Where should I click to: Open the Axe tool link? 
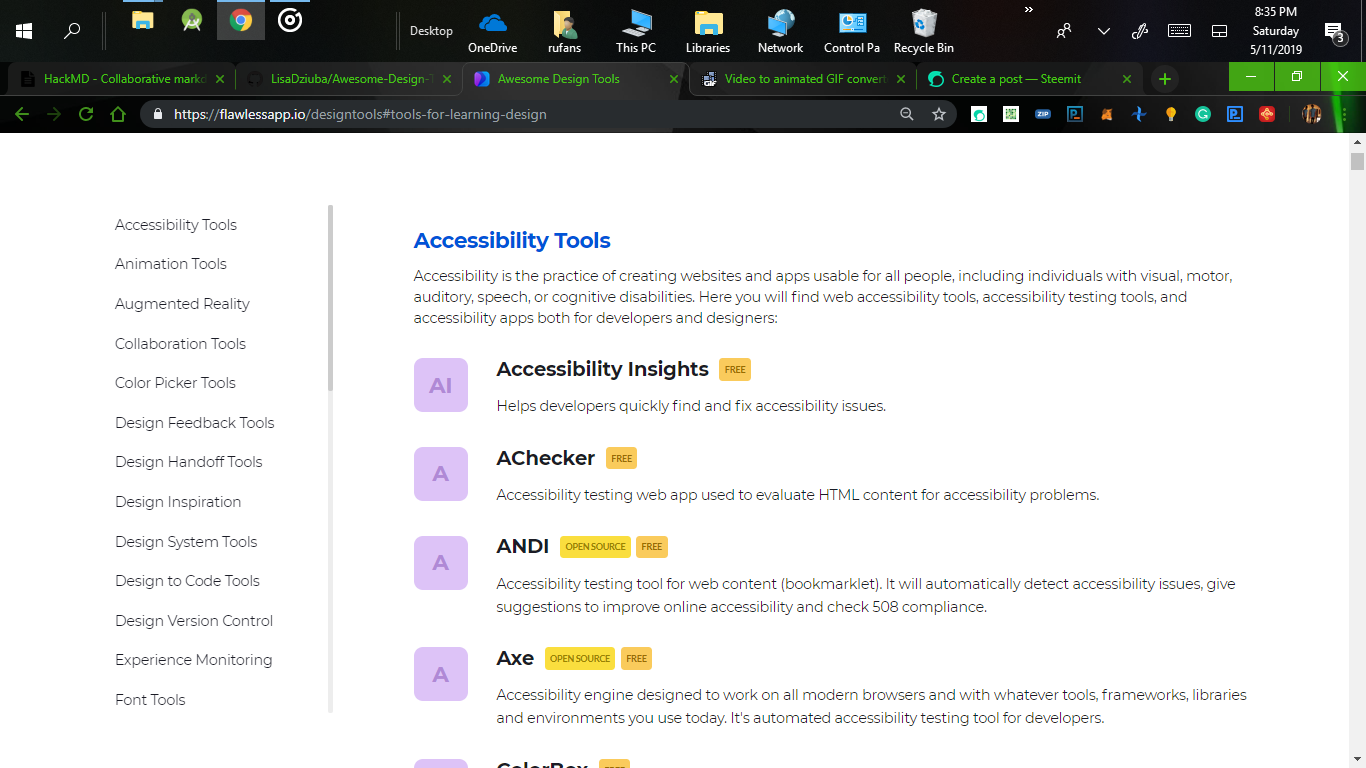[x=515, y=658]
